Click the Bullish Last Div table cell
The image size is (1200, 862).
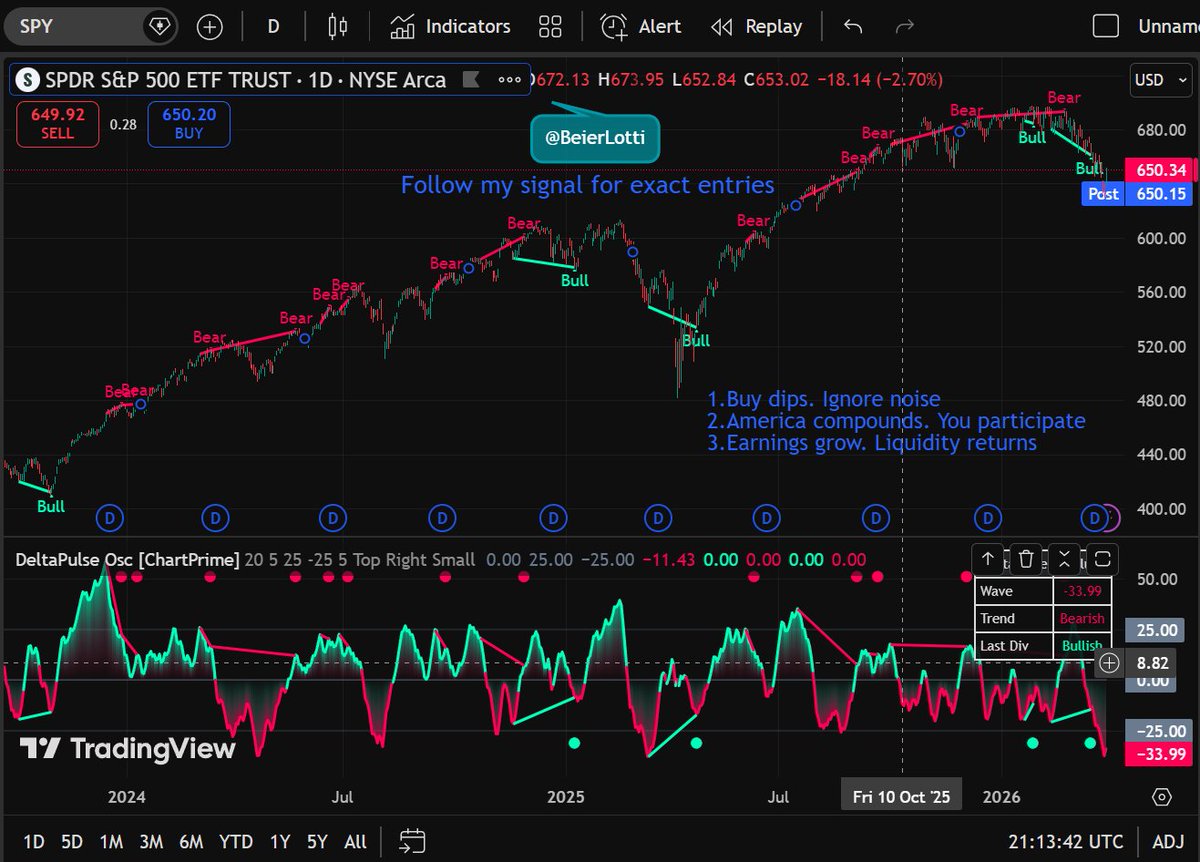(x=1082, y=646)
